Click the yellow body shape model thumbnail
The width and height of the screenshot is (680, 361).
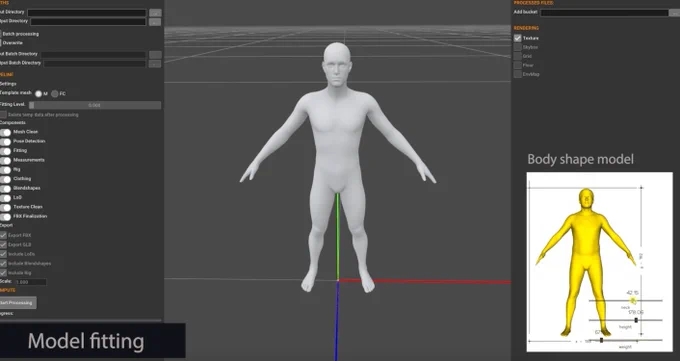click(586, 262)
